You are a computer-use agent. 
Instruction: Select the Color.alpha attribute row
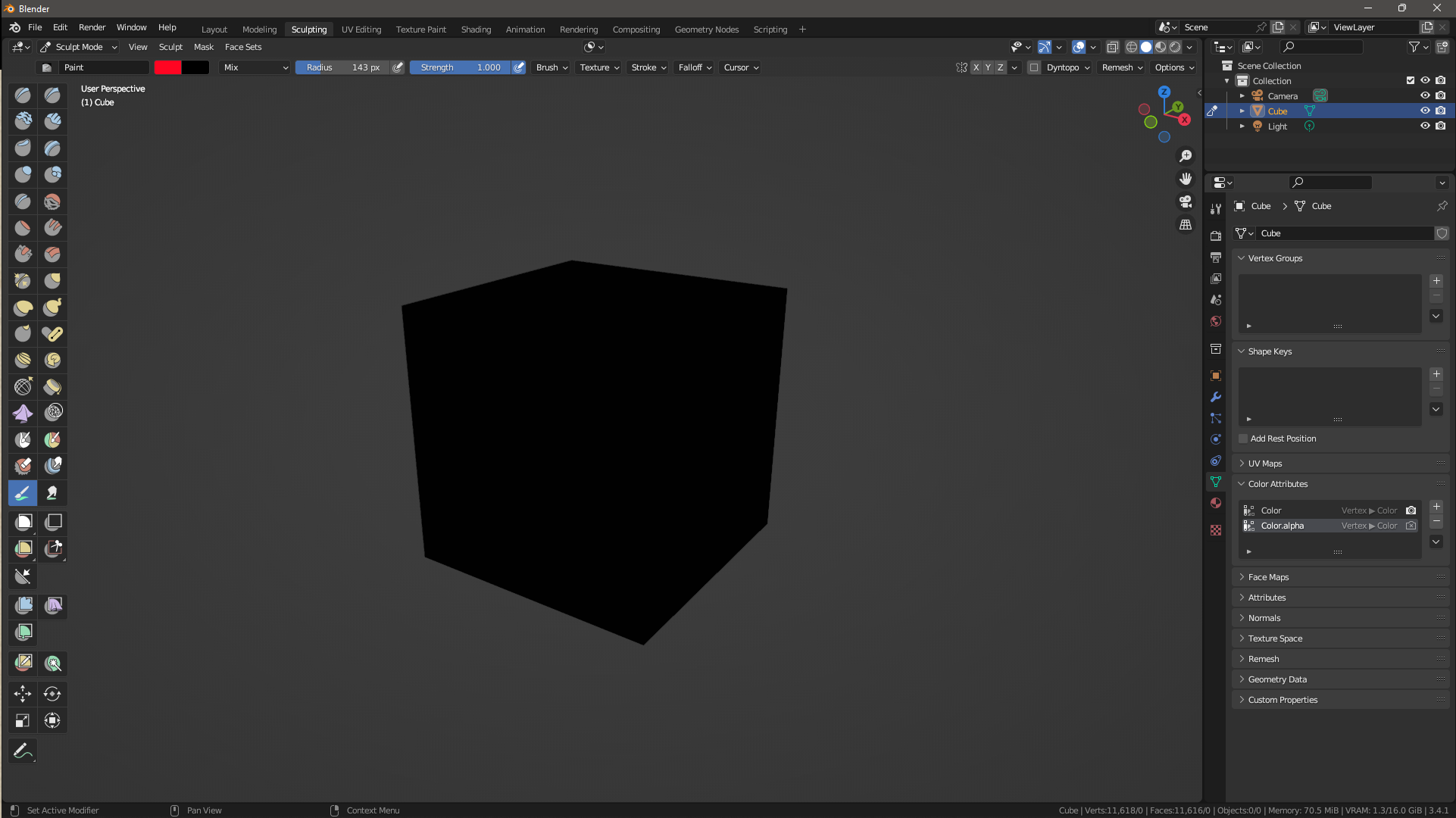tap(1329, 526)
